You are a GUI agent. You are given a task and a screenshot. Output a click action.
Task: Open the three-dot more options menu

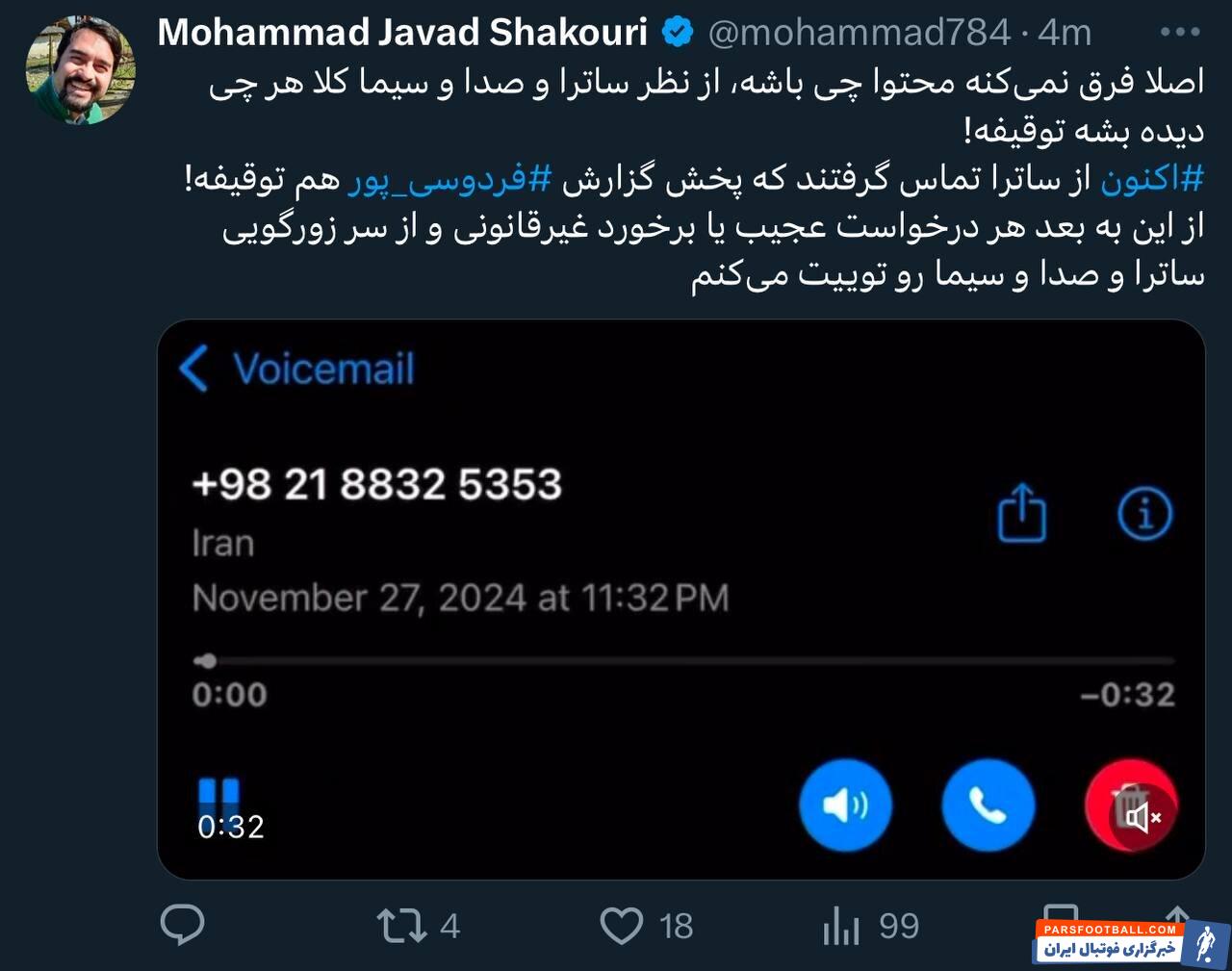pos(1180,32)
